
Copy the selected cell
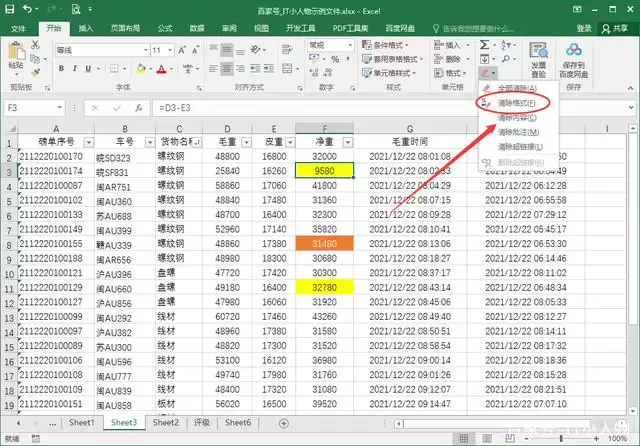(35, 59)
